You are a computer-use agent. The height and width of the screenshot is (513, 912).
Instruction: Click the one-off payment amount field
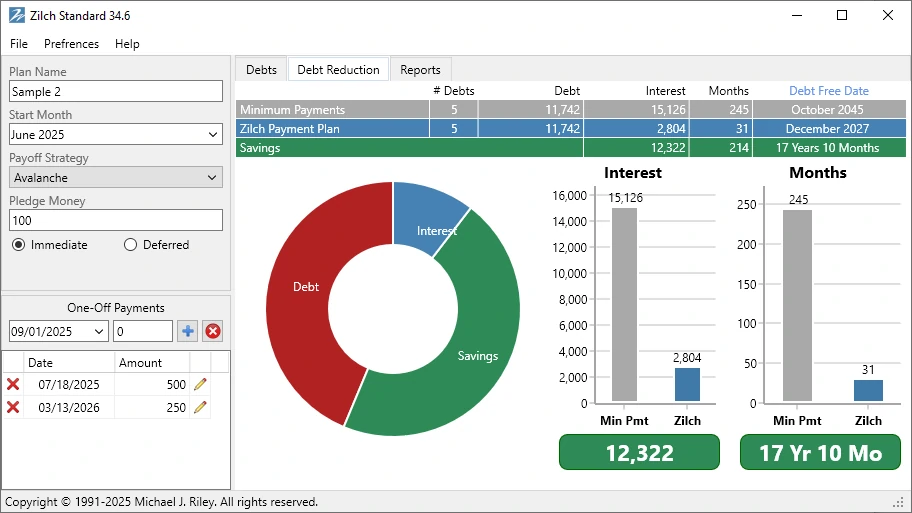(x=142, y=332)
